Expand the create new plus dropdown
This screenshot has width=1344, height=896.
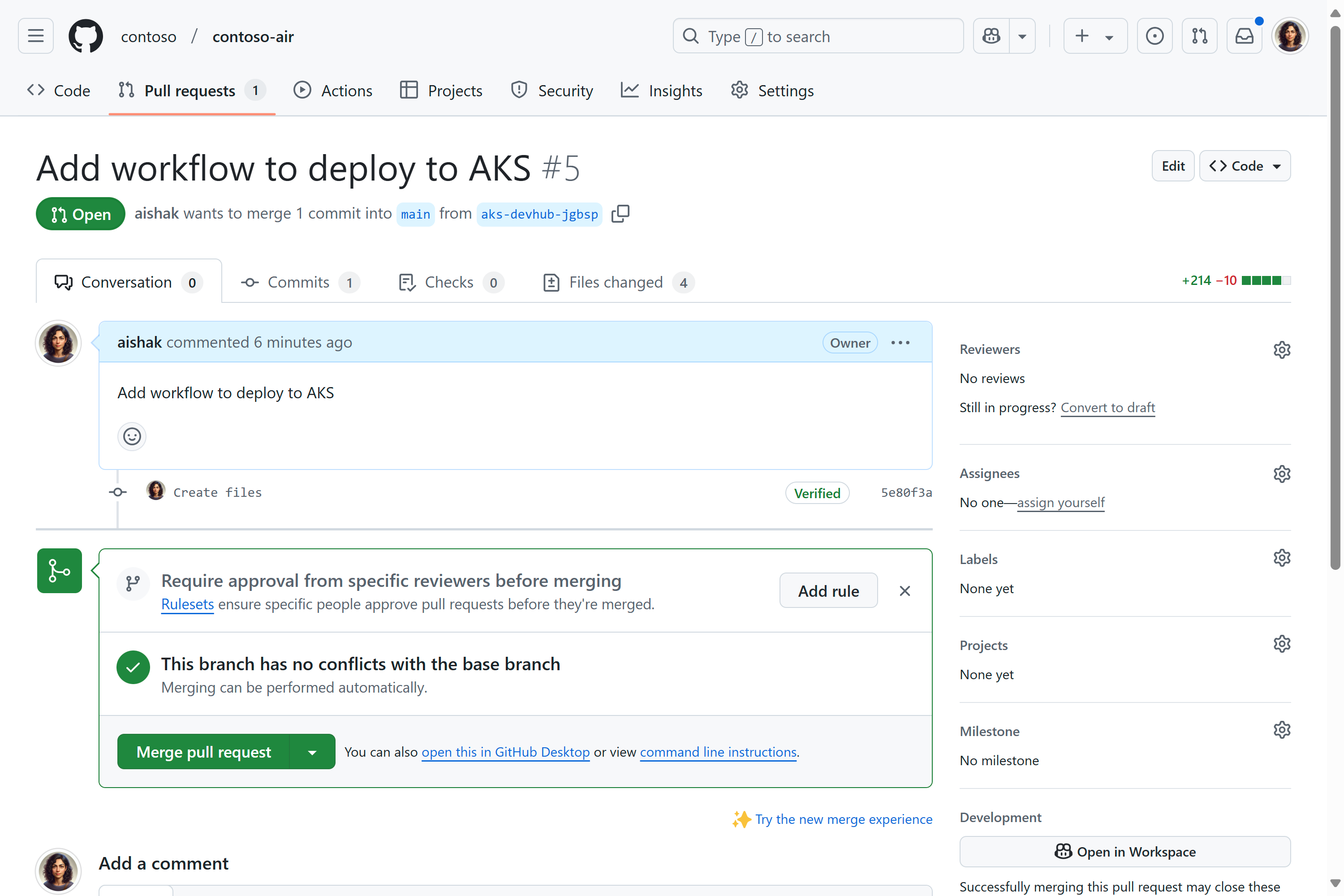point(1095,36)
